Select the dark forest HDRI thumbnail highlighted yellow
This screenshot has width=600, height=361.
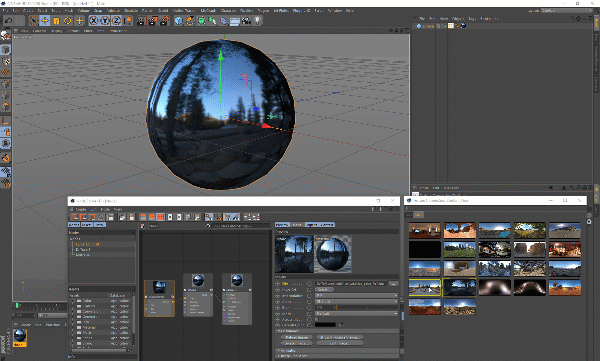(460, 287)
